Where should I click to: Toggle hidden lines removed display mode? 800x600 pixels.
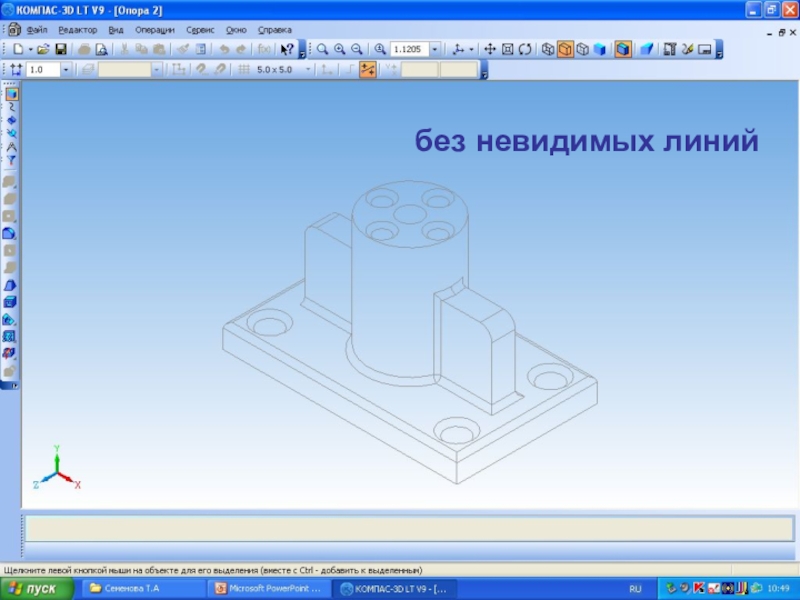tap(565, 49)
